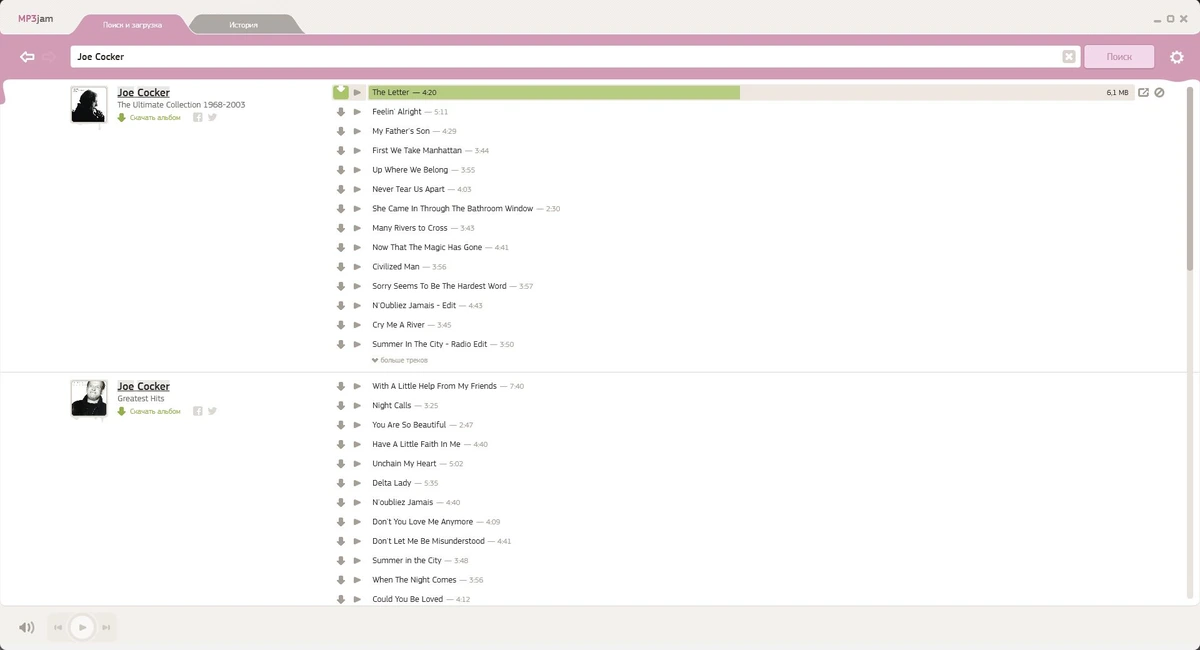This screenshot has width=1200, height=650.
Task: Select track title Don't You Love Me Anymore
Action: tap(422, 522)
